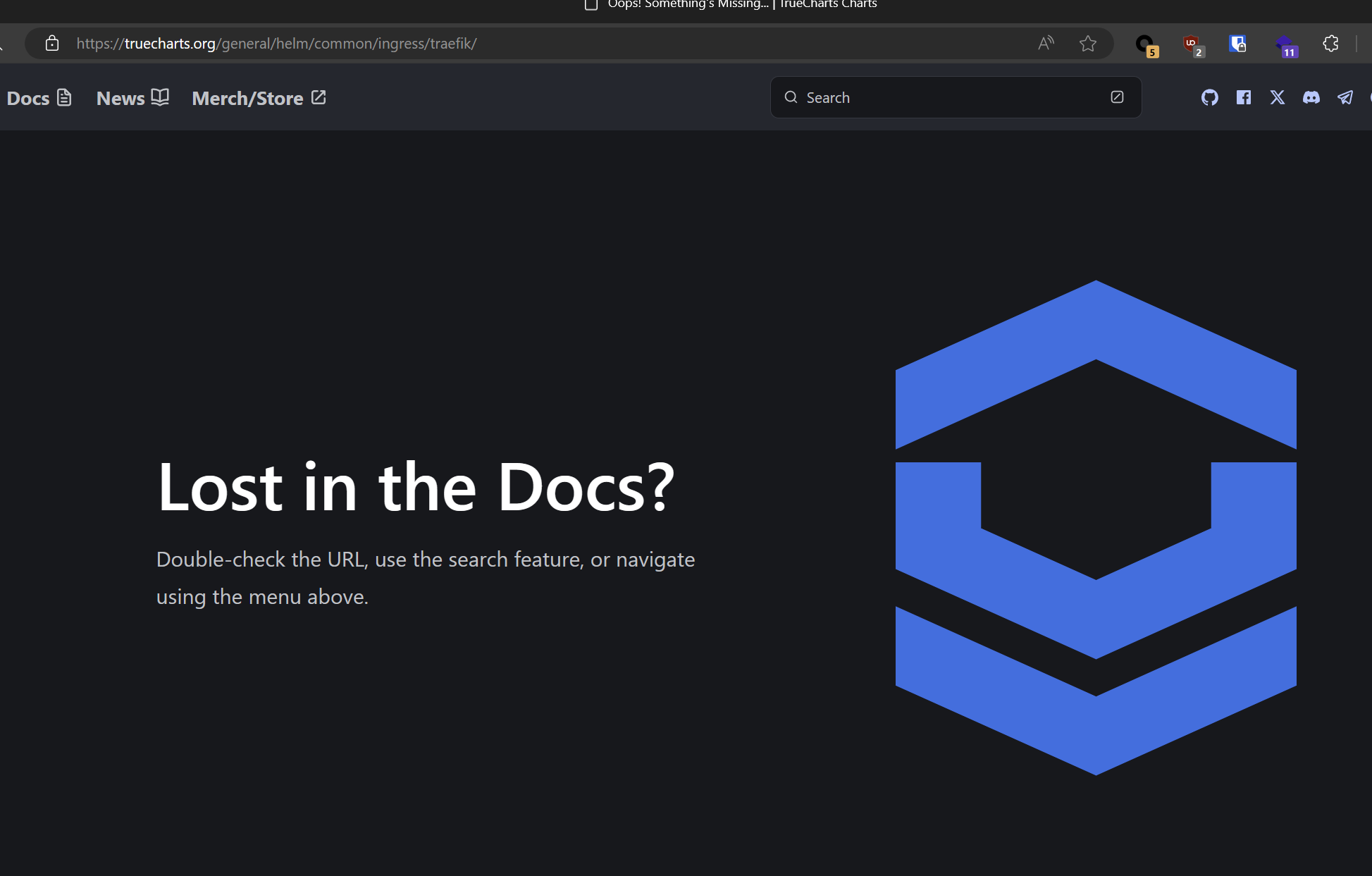This screenshot has width=1372, height=876.
Task: Click the Facebook social icon
Action: pos(1244,97)
